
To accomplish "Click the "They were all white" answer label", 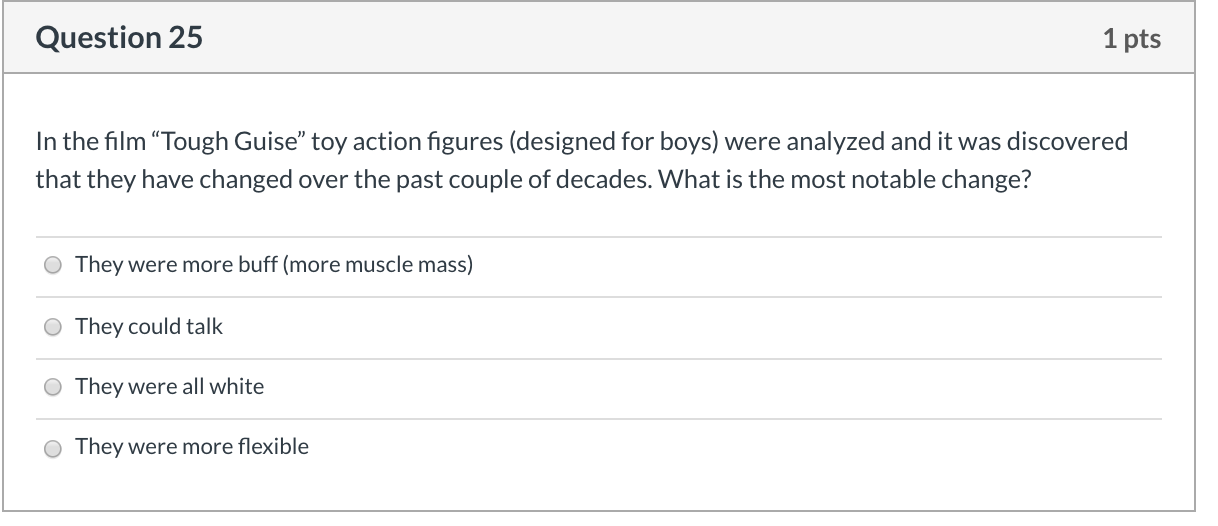I will [170, 387].
